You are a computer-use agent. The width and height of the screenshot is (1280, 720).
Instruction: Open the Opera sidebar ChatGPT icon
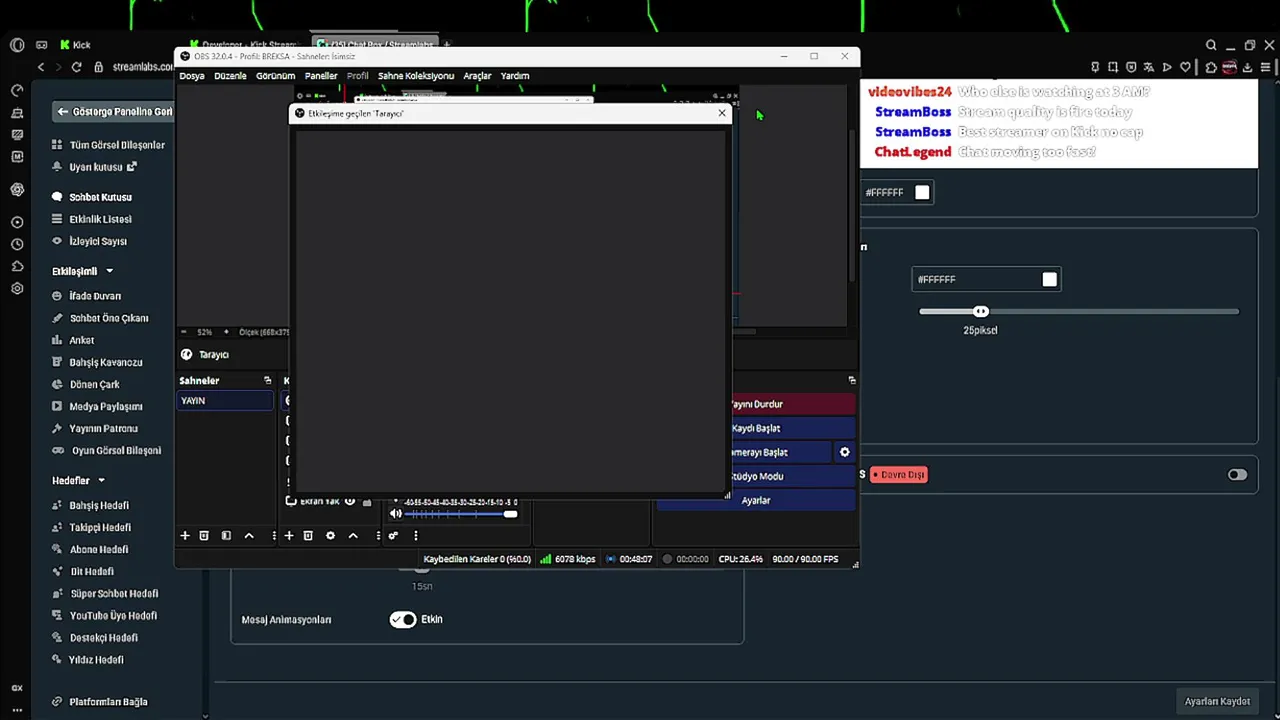[17, 189]
